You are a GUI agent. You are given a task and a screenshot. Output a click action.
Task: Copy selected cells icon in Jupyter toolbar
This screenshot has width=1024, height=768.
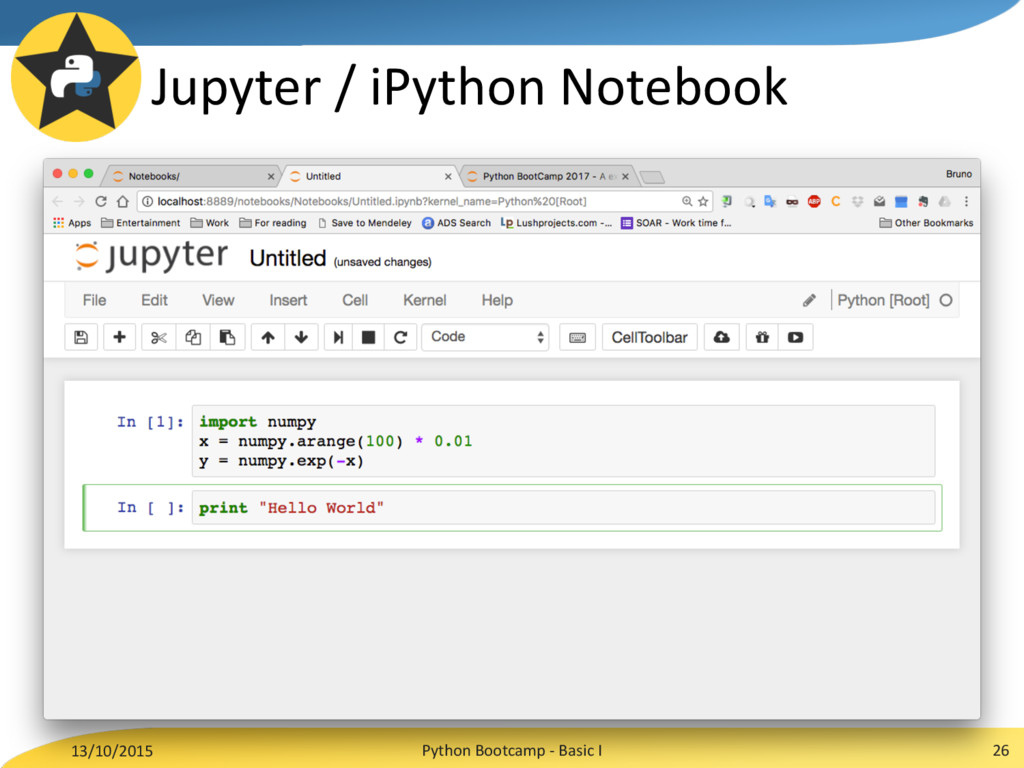click(x=193, y=337)
